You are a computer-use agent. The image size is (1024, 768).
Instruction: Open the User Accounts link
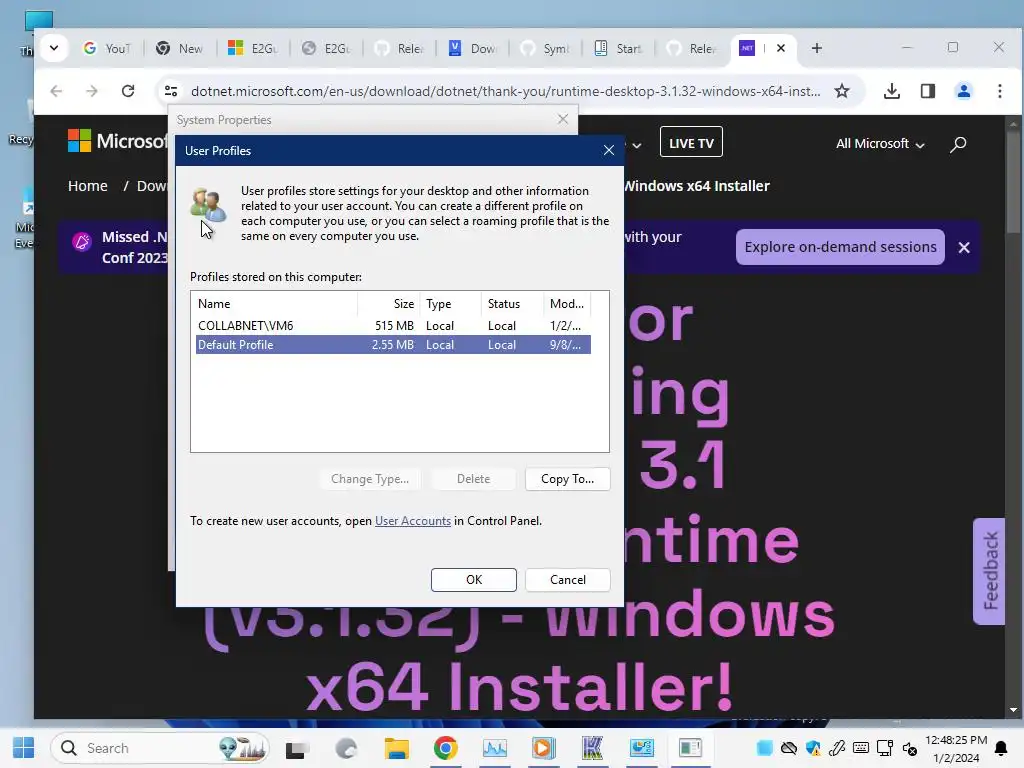pyautogui.click(x=413, y=521)
